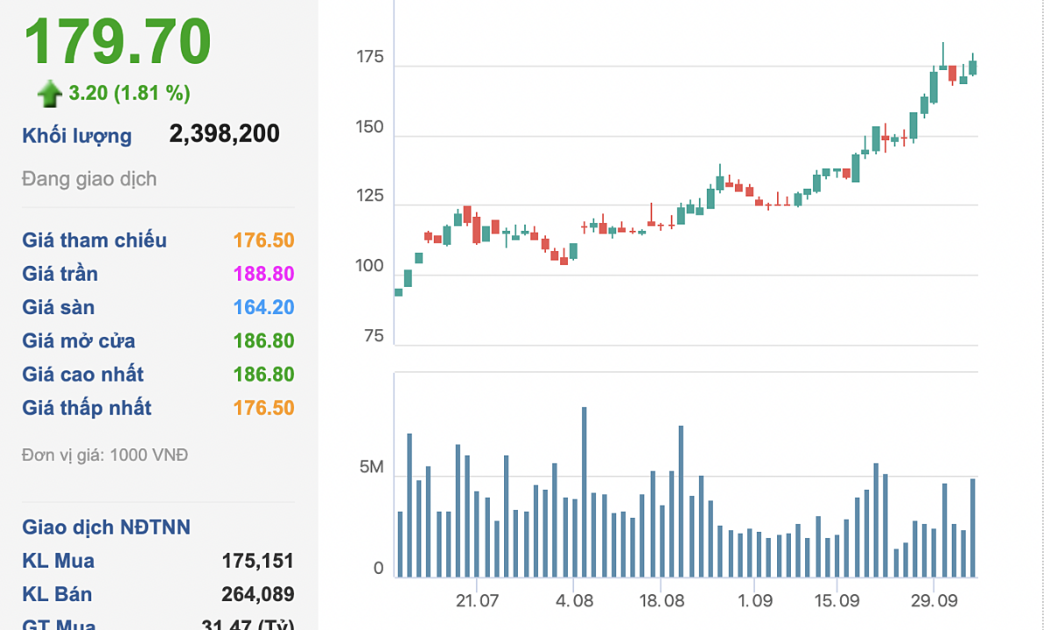This screenshot has width=1050, height=630.
Task: Click the current price 179.70
Action: pyautogui.click(x=117, y=42)
